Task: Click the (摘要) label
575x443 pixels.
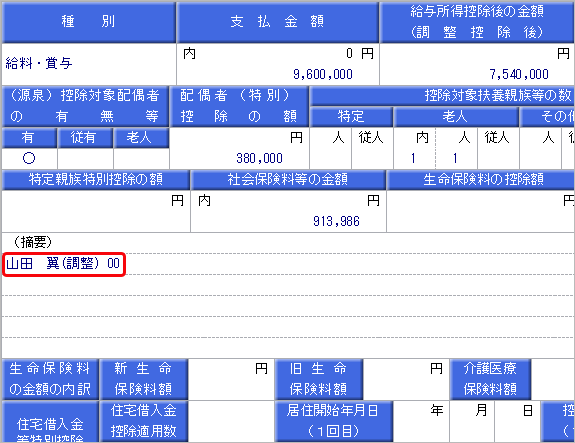Action: point(33,242)
